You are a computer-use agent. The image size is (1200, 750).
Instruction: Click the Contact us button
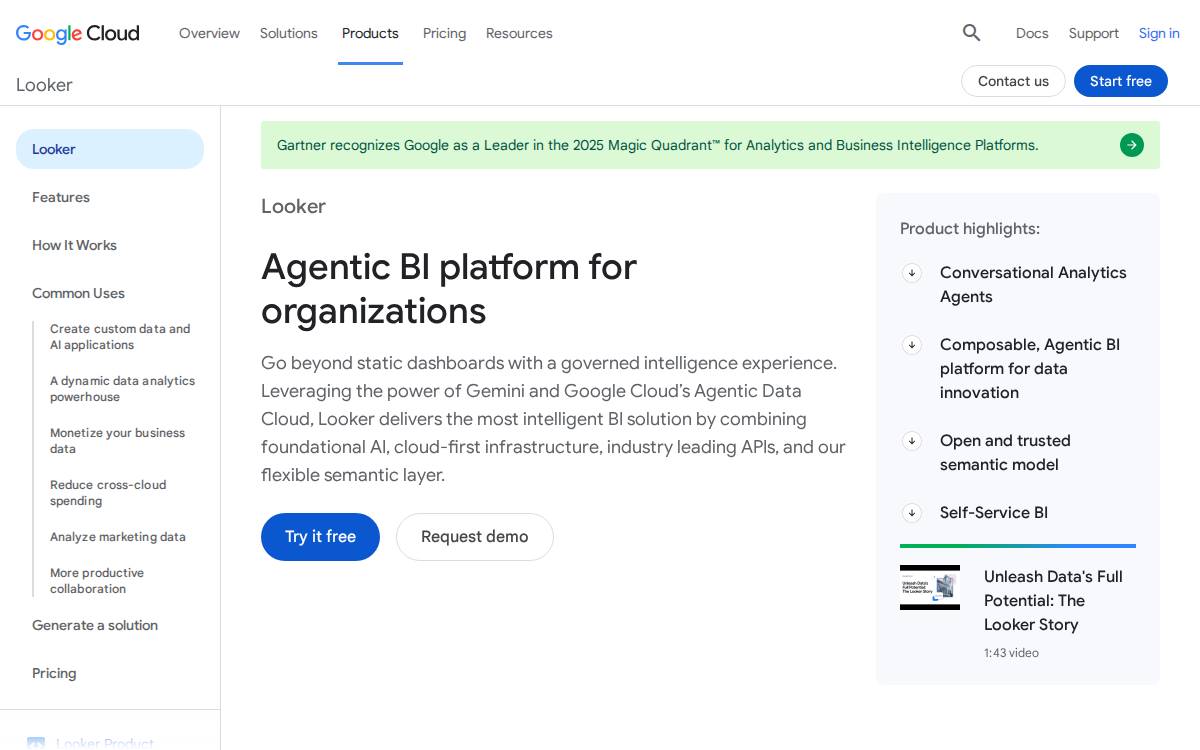(x=1013, y=81)
